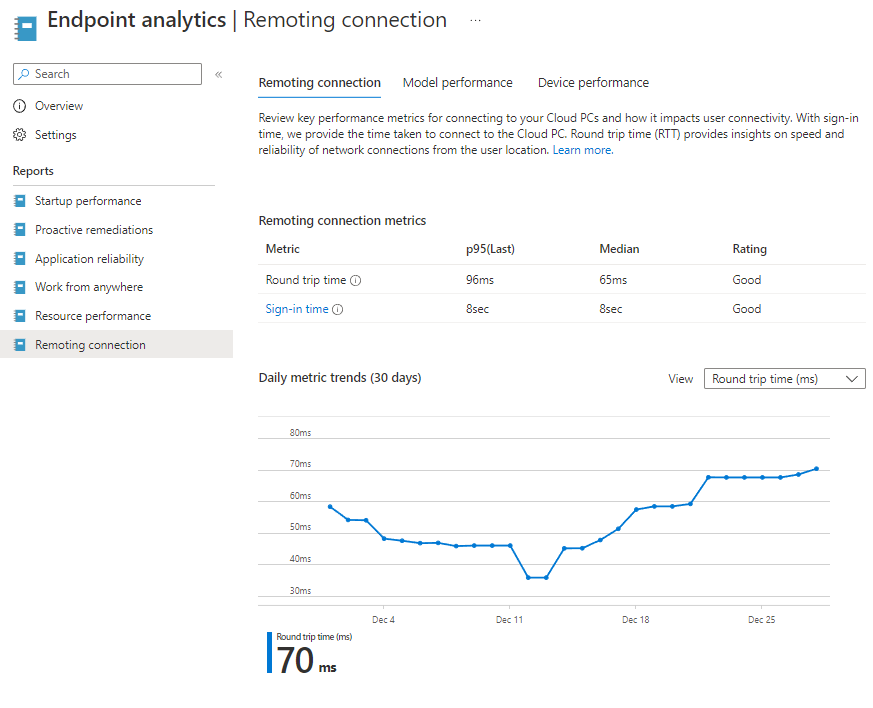Open the Work from anywhere report

click(x=89, y=287)
